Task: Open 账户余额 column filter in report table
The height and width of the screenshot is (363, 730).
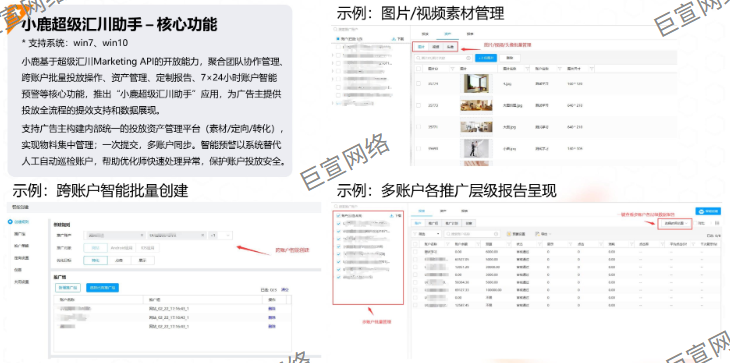Action: coord(478,243)
